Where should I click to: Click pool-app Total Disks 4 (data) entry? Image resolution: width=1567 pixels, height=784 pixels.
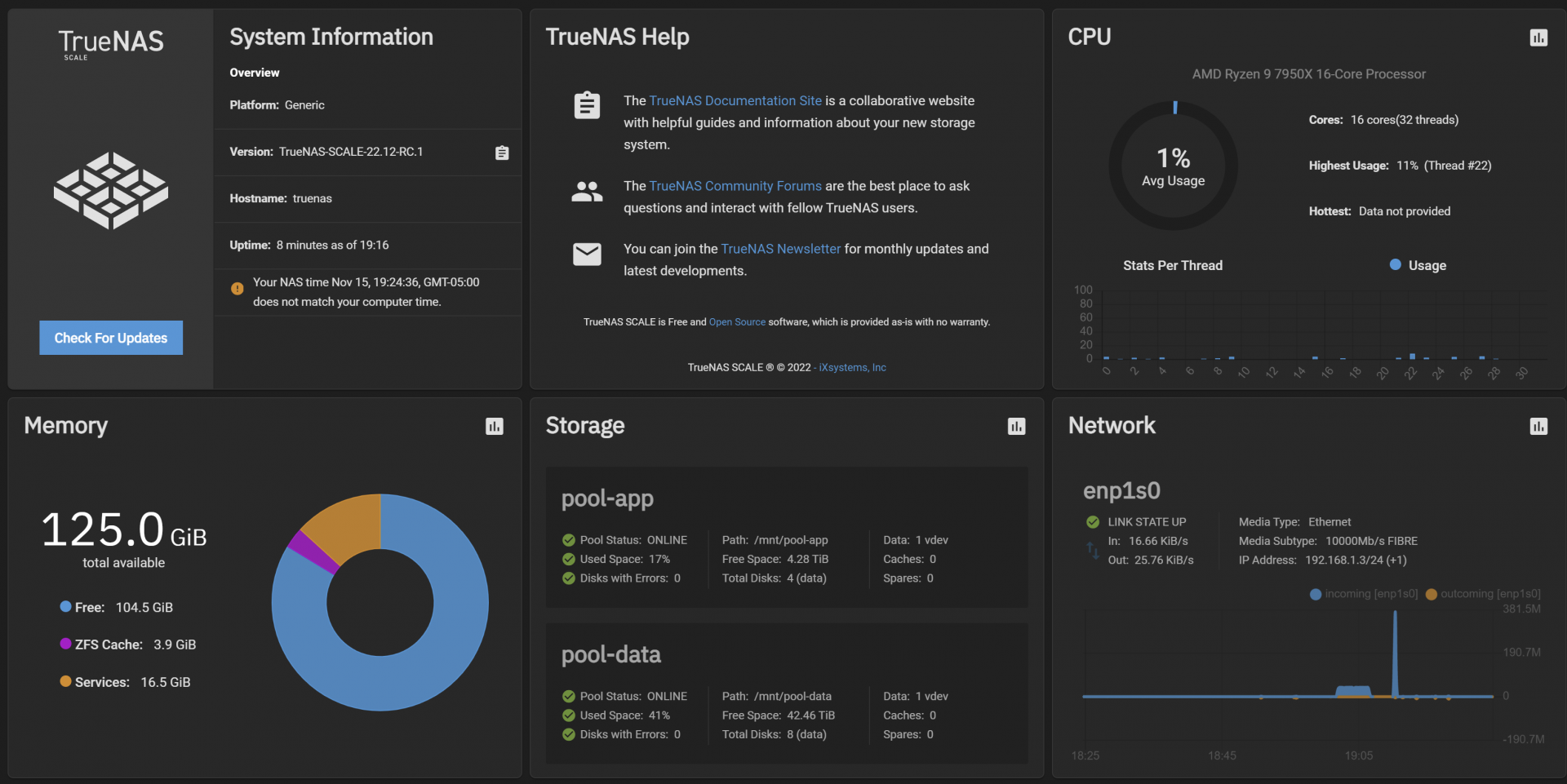775,578
